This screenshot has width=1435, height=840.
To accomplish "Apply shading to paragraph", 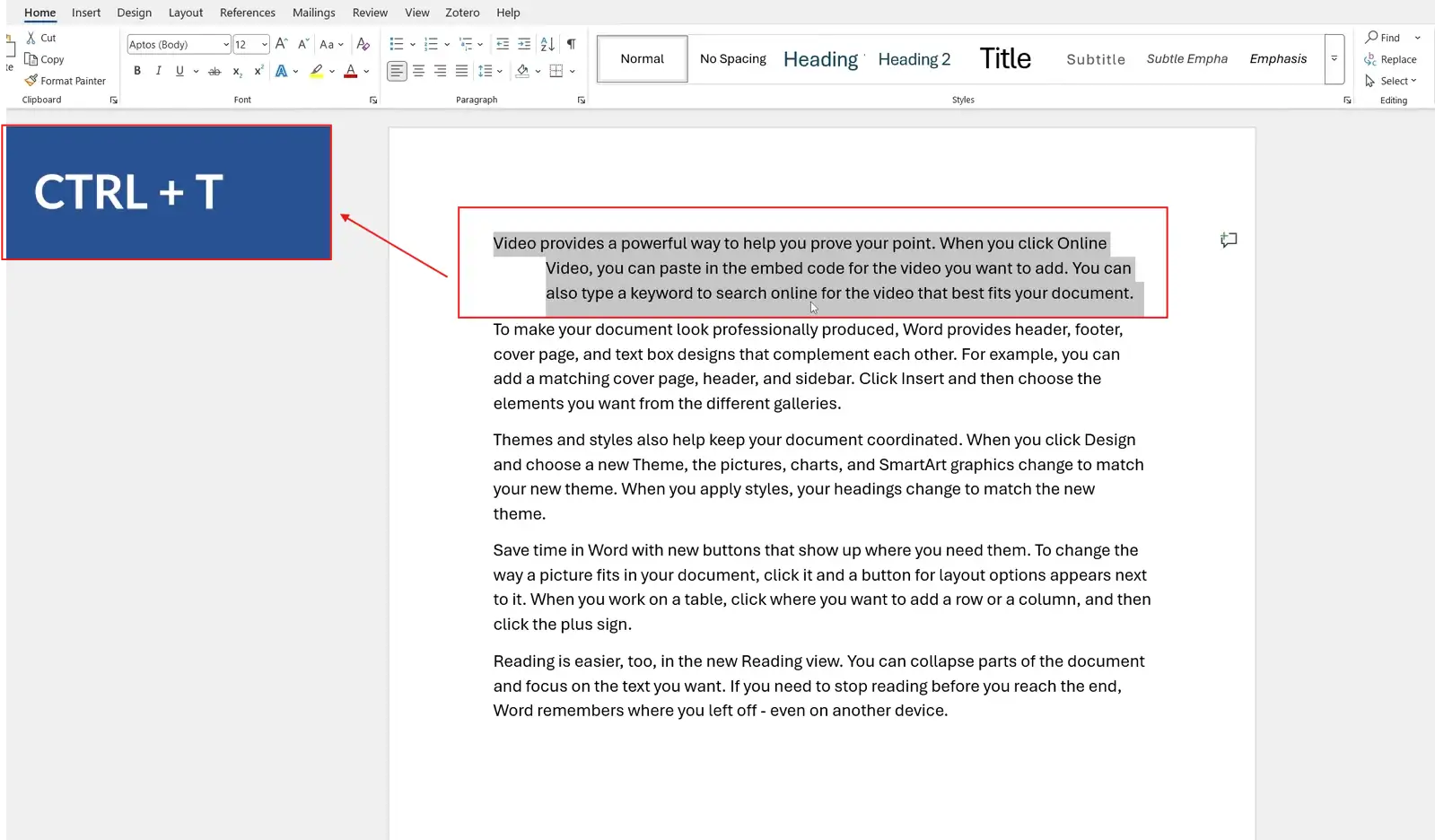I will pyautogui.click(x=522, y=71).
